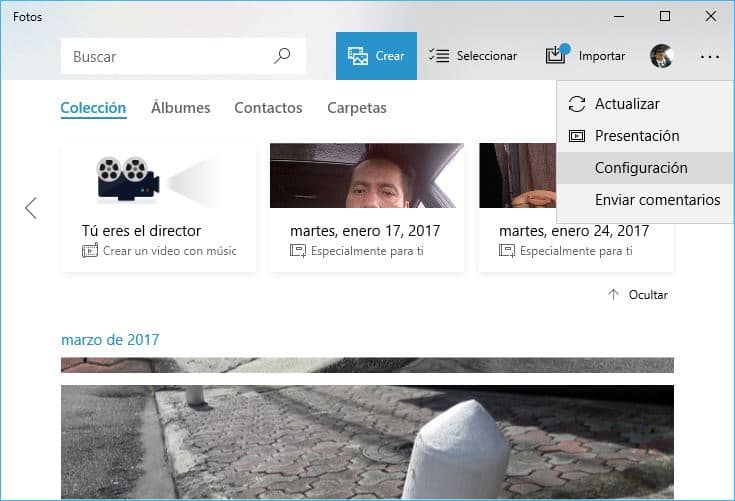Start Presentación from the menu
The height and width of the screenshot is (501, 735).
coord(636,136)
